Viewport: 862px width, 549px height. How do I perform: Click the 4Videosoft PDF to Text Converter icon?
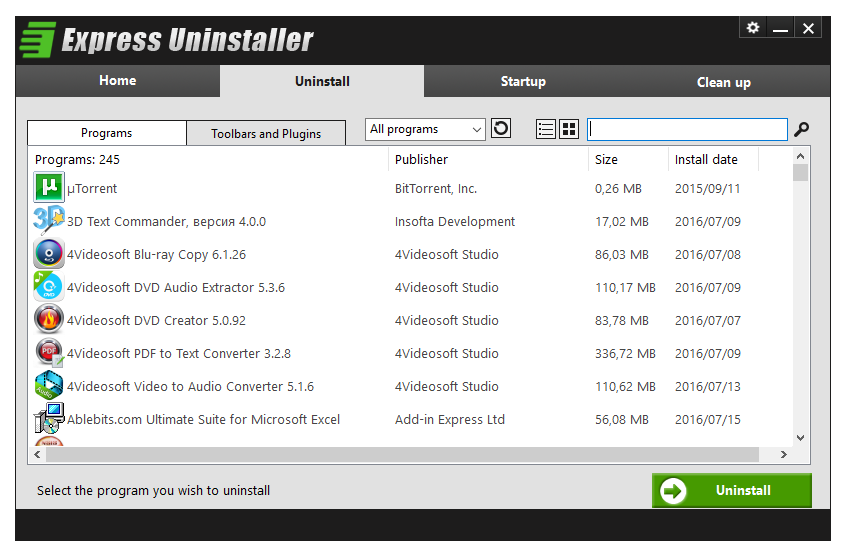(x=49, y=352)
